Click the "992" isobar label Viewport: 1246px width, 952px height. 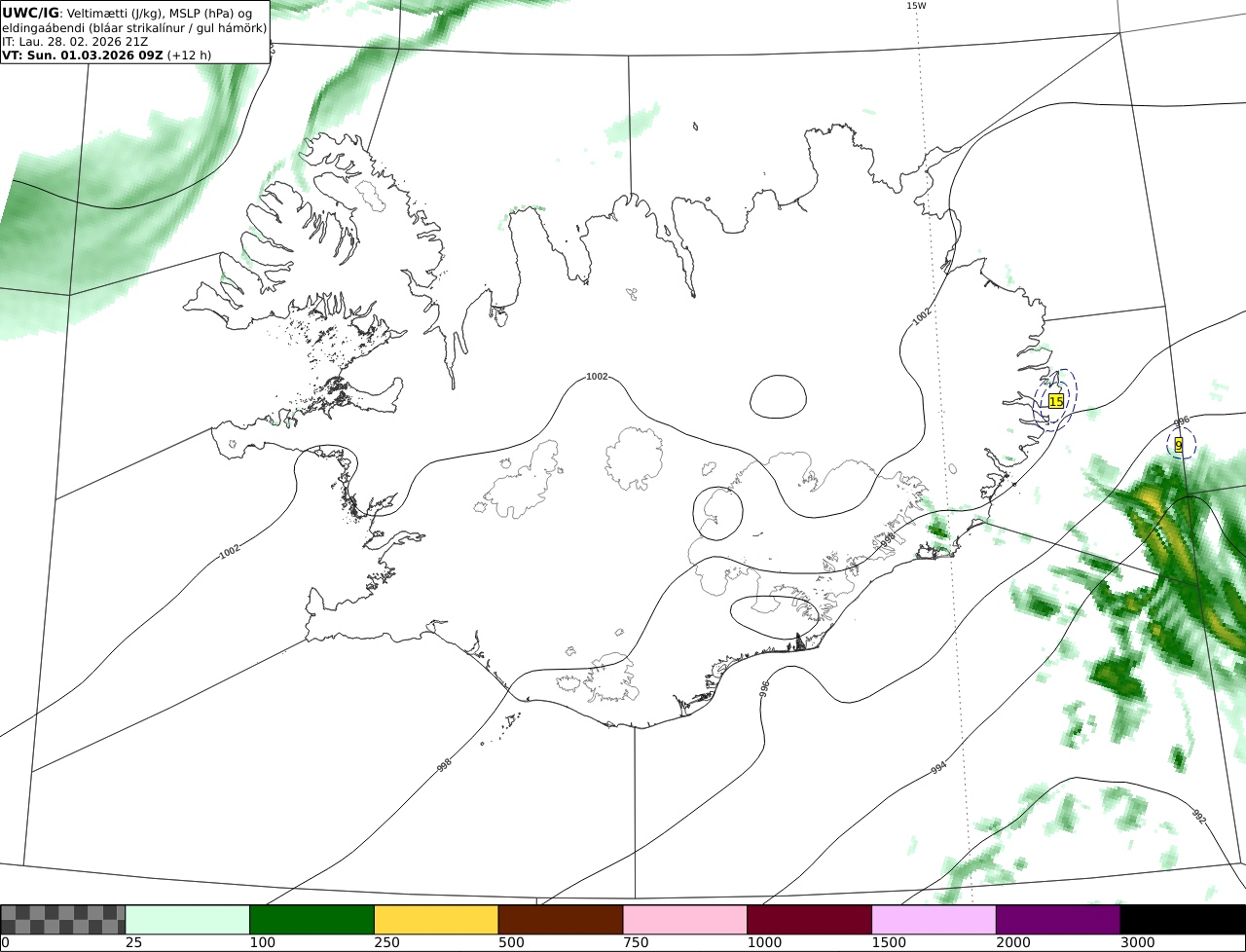point(1198,817)
